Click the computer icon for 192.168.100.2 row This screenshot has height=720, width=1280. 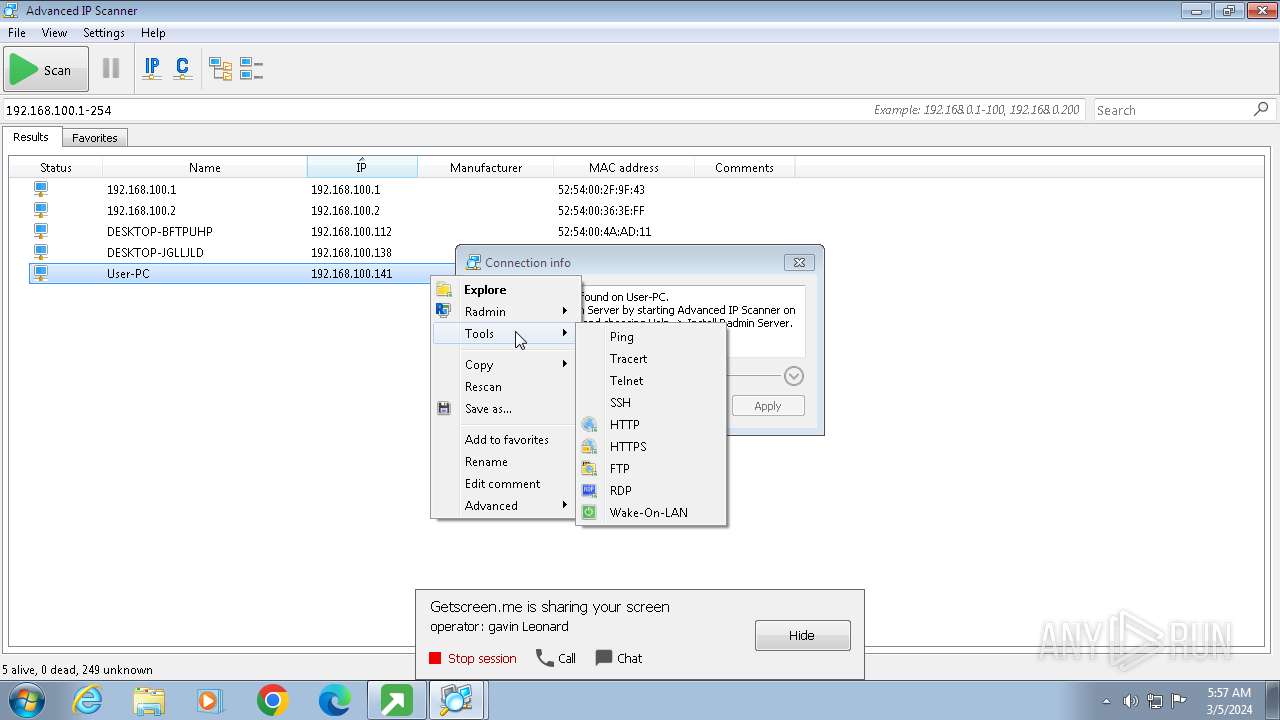[x=41, y=210]
